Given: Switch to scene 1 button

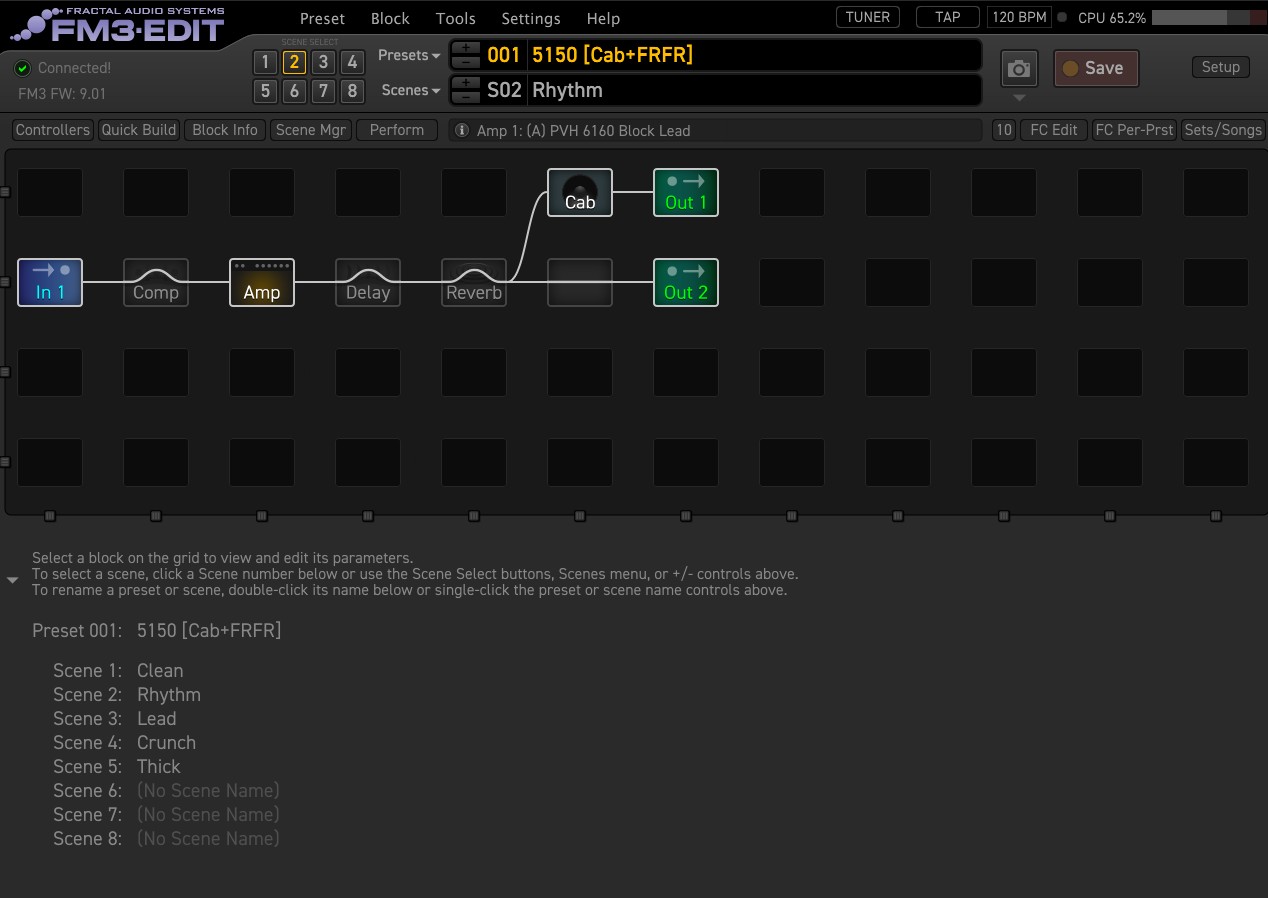Looking at the screenshot, I should 264,62.
